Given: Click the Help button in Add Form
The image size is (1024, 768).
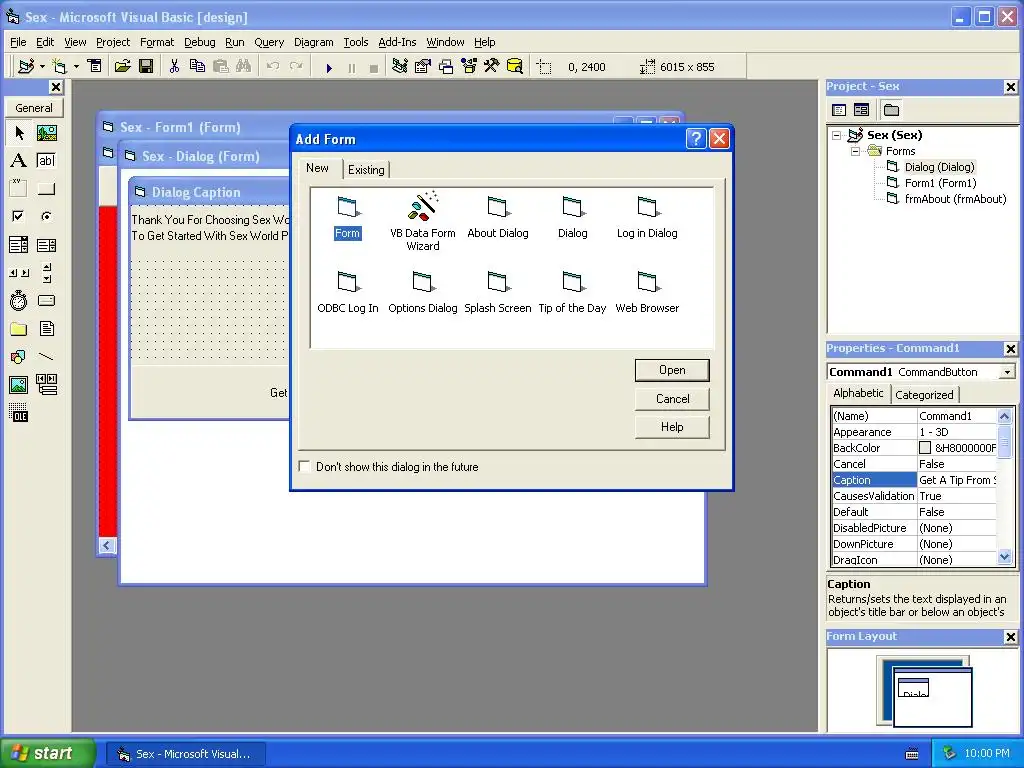Looking at the screenshot, I should (672, 426).
